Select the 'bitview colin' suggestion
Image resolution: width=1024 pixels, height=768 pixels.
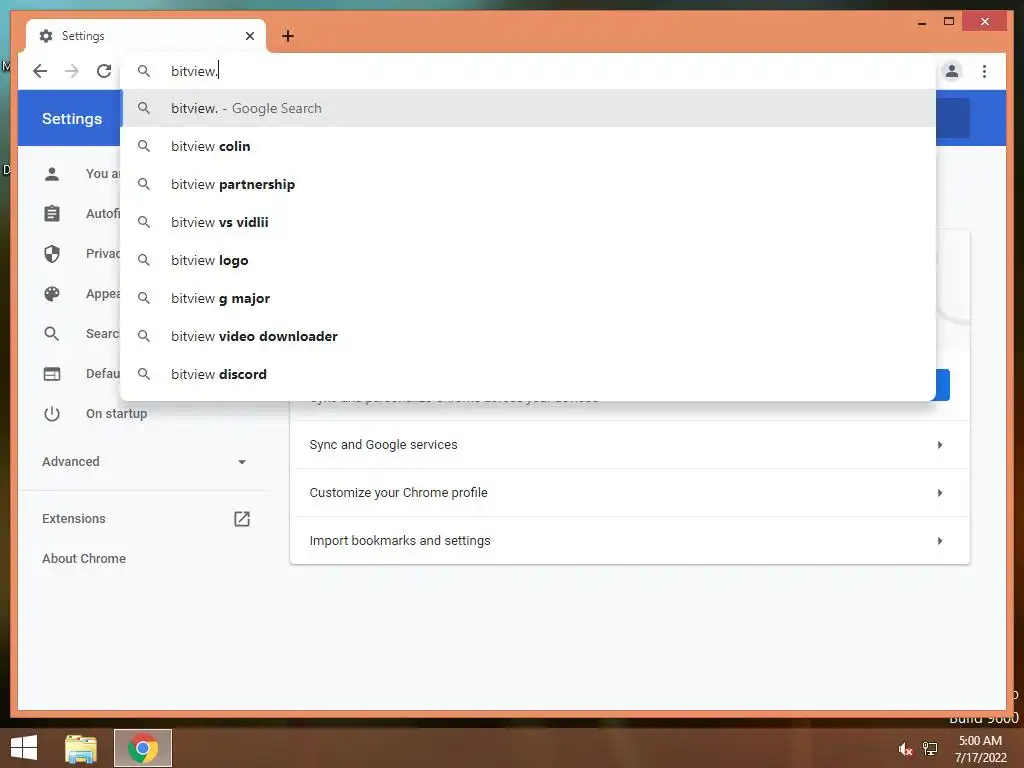click(528, 146)
